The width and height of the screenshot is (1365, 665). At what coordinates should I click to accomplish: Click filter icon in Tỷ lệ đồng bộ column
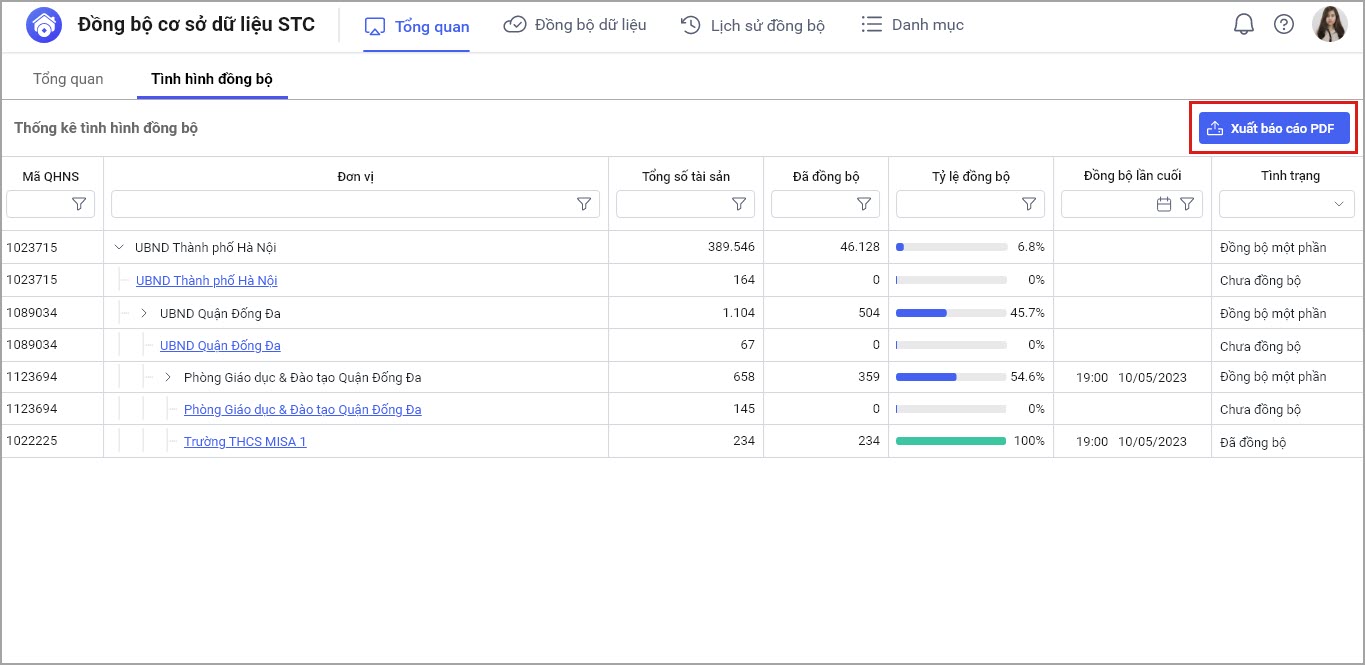click(1029, 204)
